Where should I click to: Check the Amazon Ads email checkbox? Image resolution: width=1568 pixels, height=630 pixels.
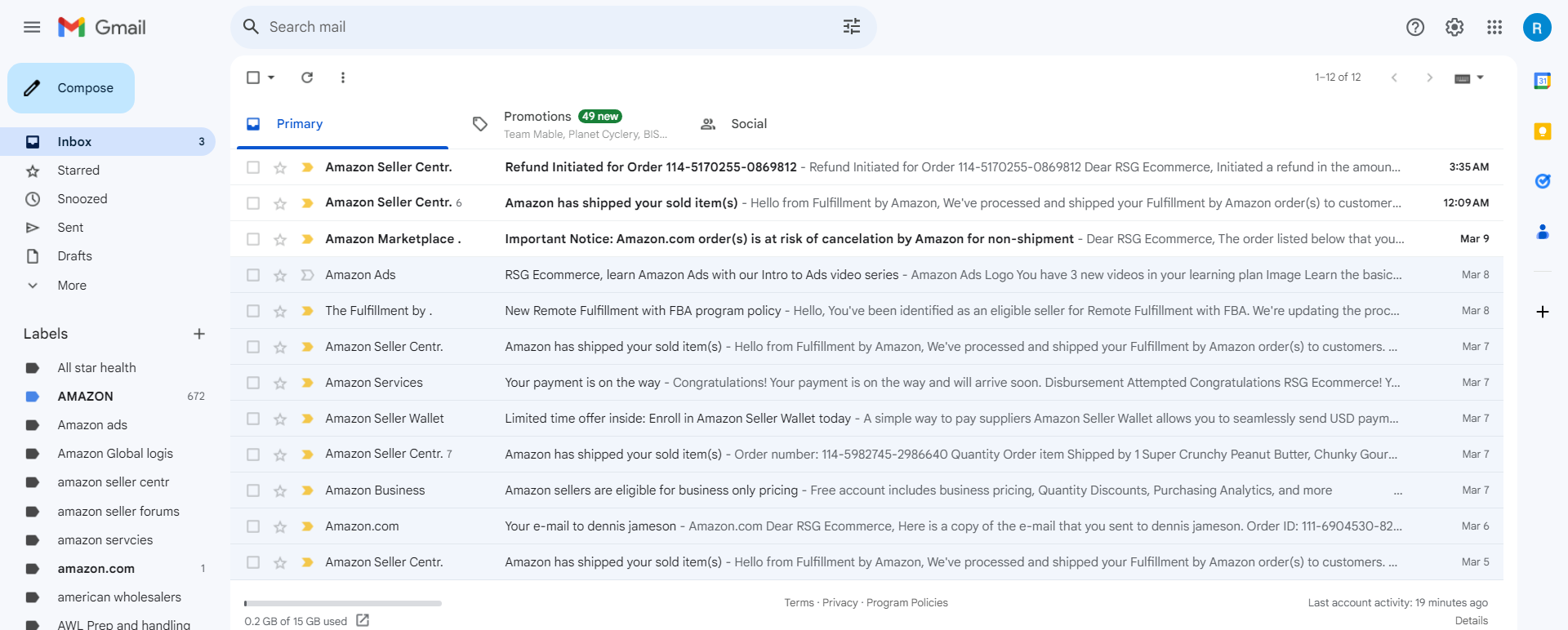[253, 275]
